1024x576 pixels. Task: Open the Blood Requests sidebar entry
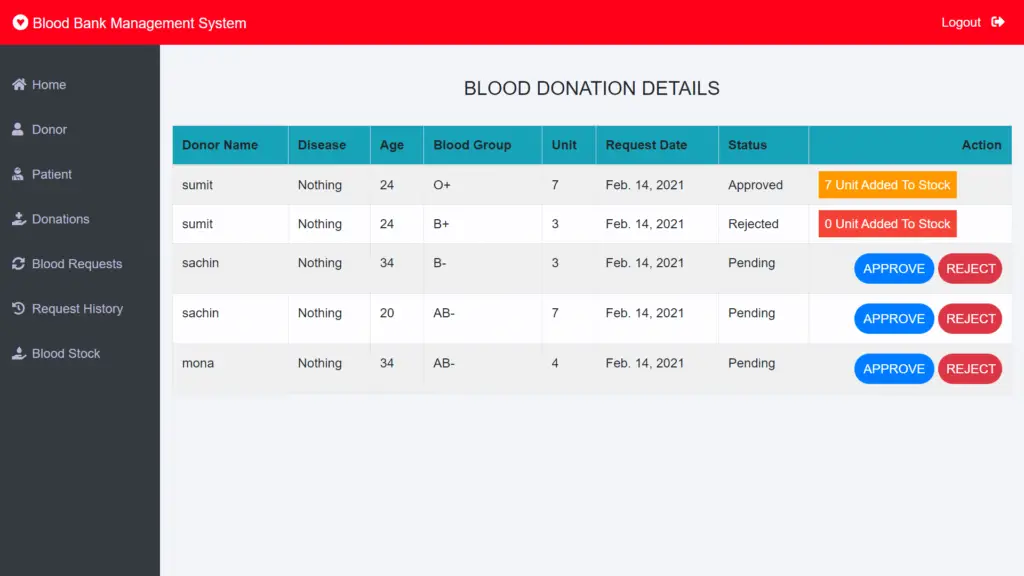[x=76, y=264]
